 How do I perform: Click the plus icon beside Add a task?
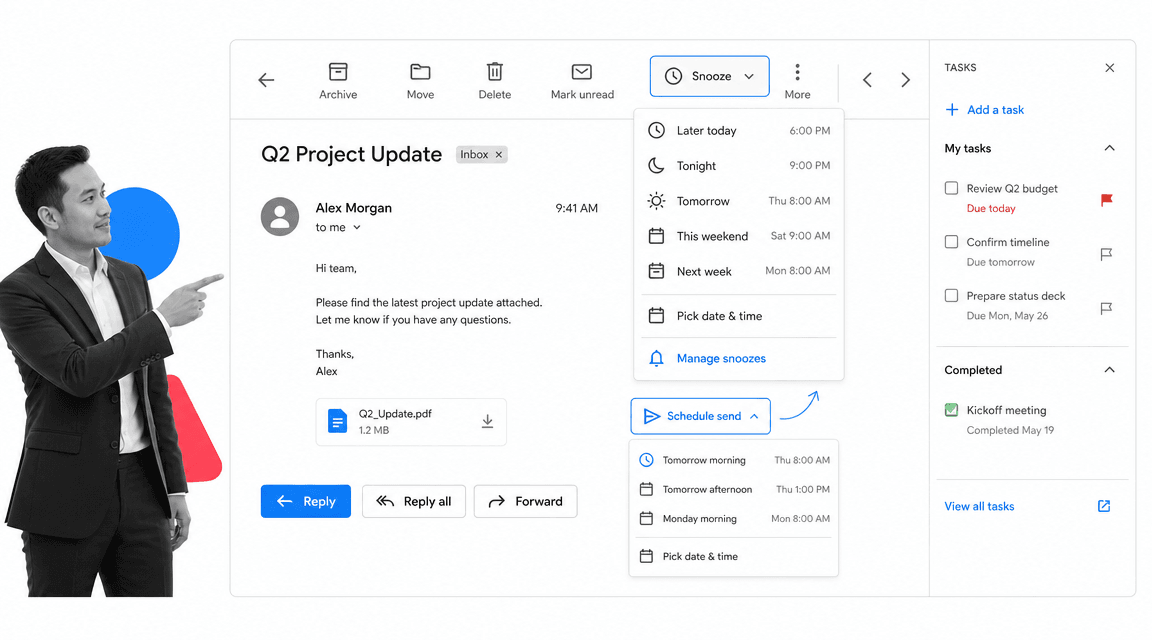(951, 109)
